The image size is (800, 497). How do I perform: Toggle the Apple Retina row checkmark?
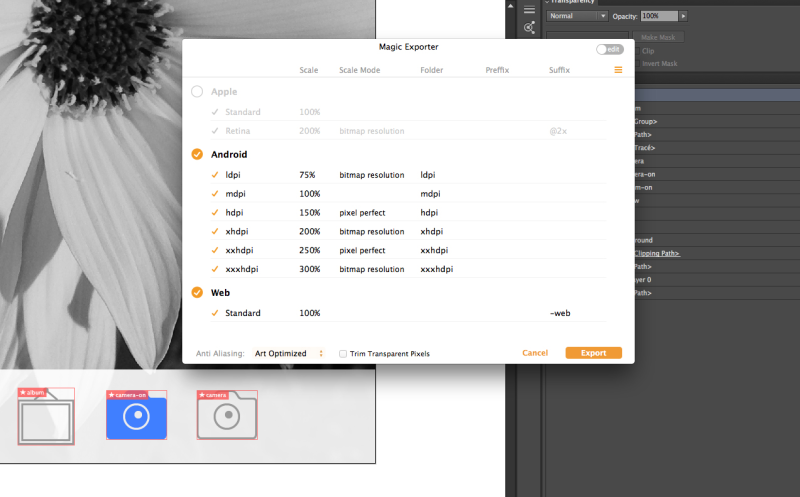pyautogui.click(x=215, y=131)
